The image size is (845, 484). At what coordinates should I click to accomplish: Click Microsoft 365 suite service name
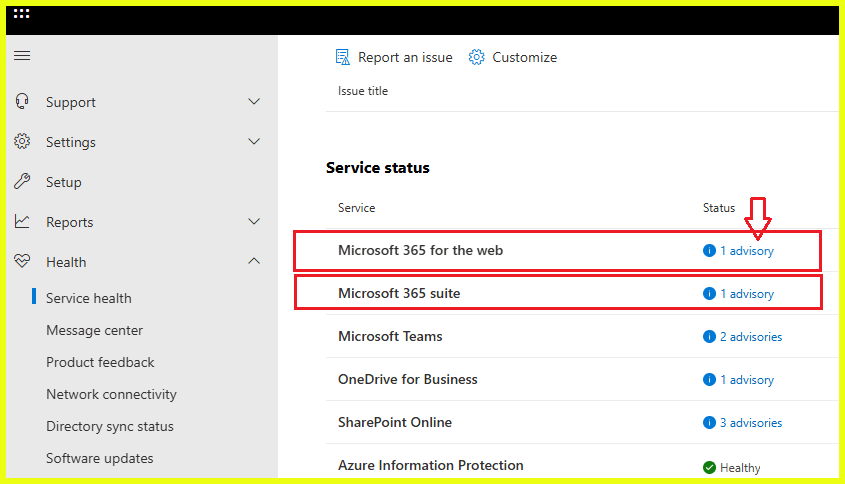(399, 293)
